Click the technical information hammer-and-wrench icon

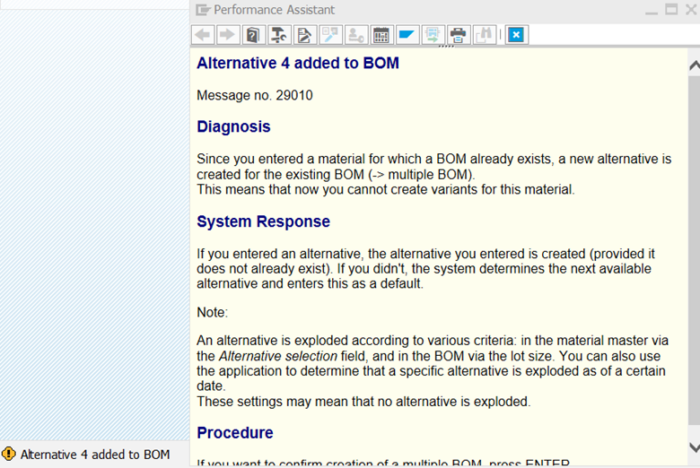(279, 35)
